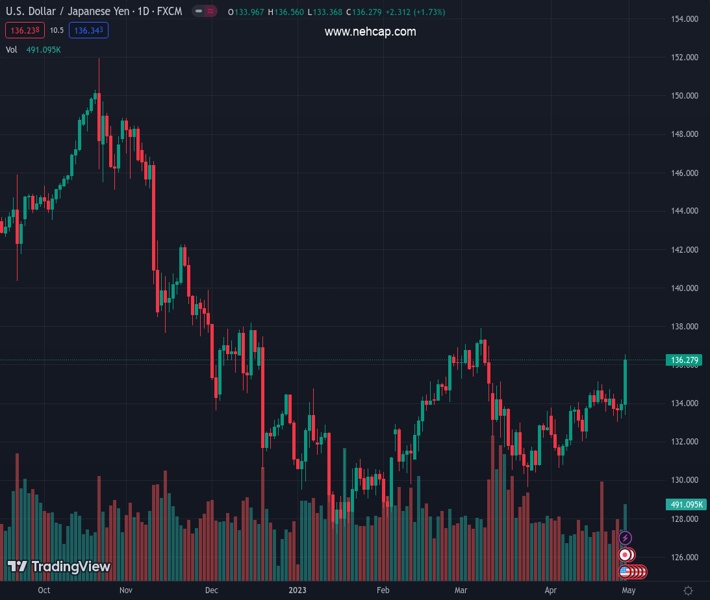Image resolution: width=710 pixels, height=600 pixels.
Task: Click the 2023 label on time axis
Action: tap(297, 590)
